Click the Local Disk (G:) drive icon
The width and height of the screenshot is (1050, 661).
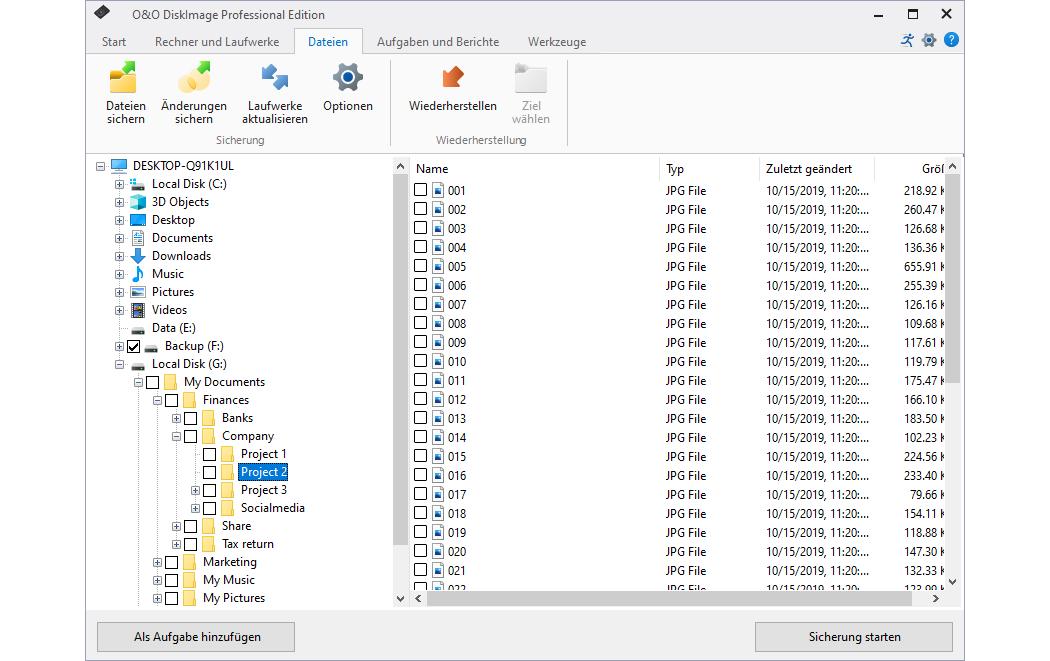click(138, 365)
